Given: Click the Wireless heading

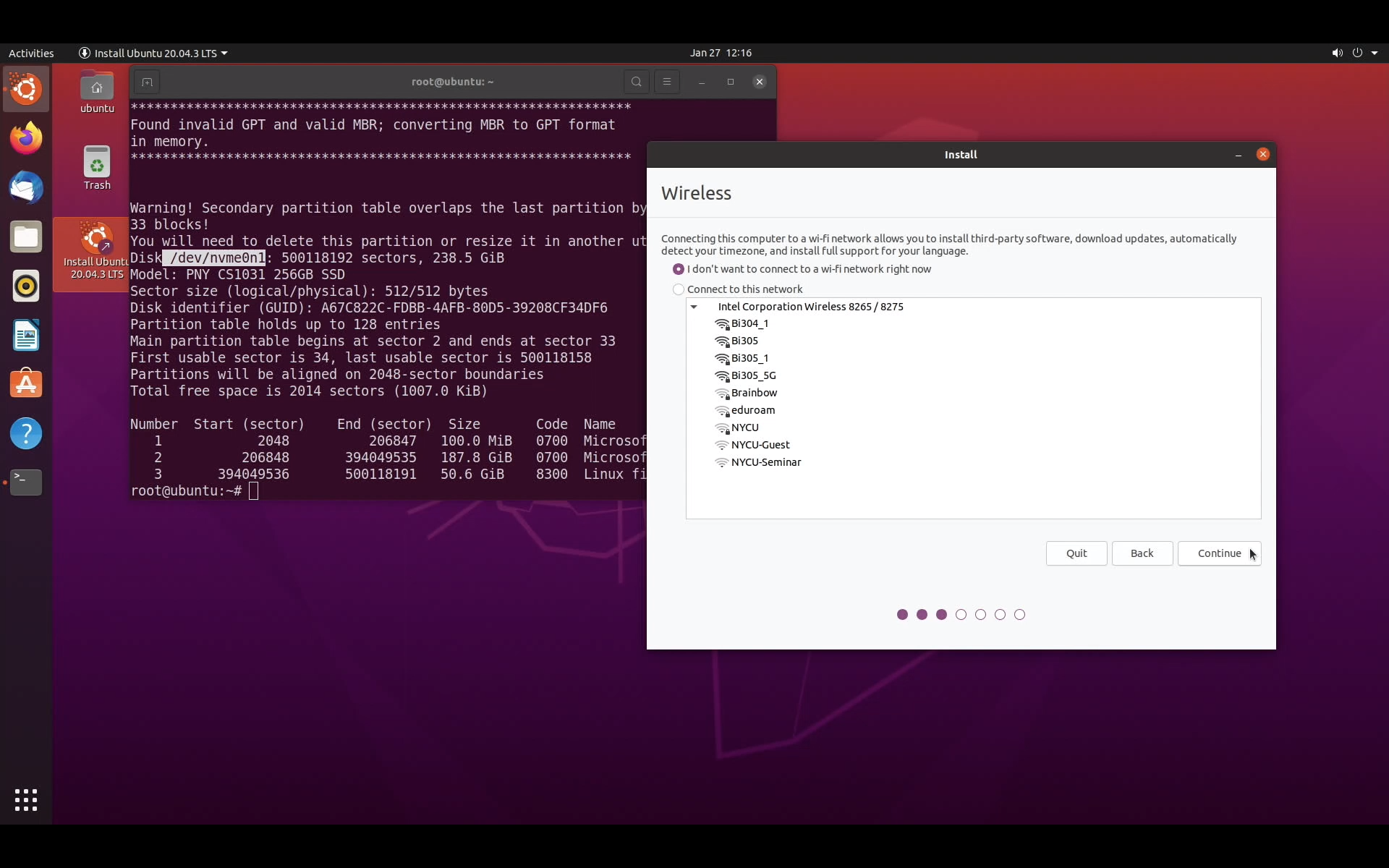Looking at the screenshot, I should click(x=696, y=193).
